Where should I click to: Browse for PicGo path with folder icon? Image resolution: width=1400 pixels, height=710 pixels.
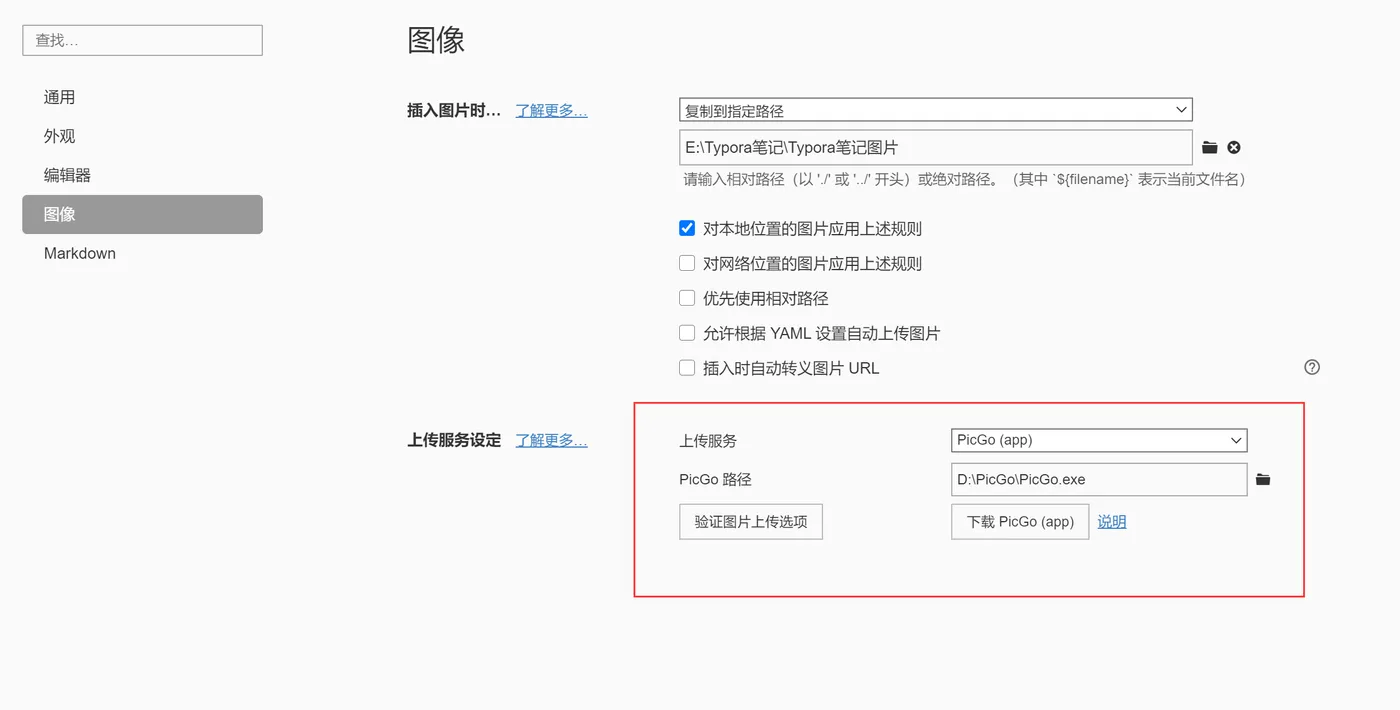pyautogui.click(x=1263, y=480)
